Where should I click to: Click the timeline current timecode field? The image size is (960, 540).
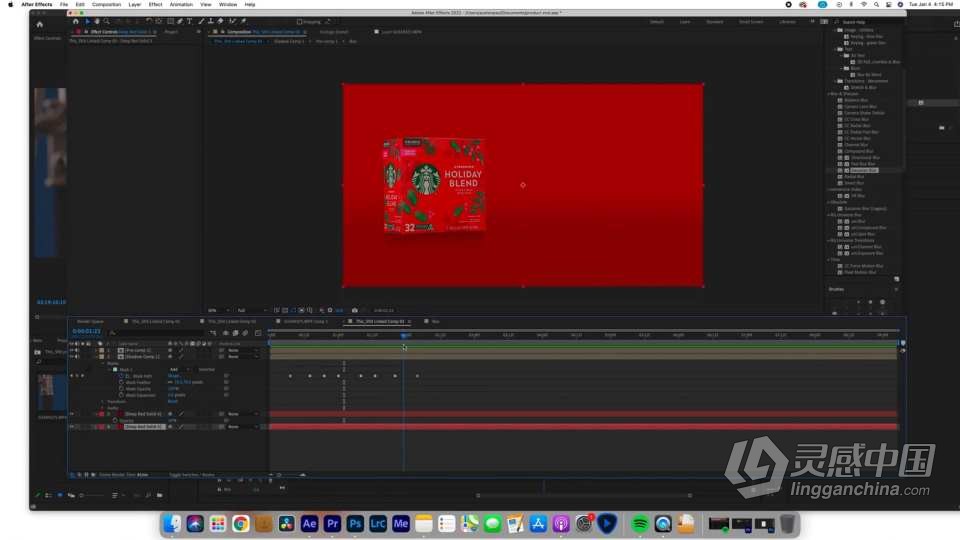click(86, 331)
